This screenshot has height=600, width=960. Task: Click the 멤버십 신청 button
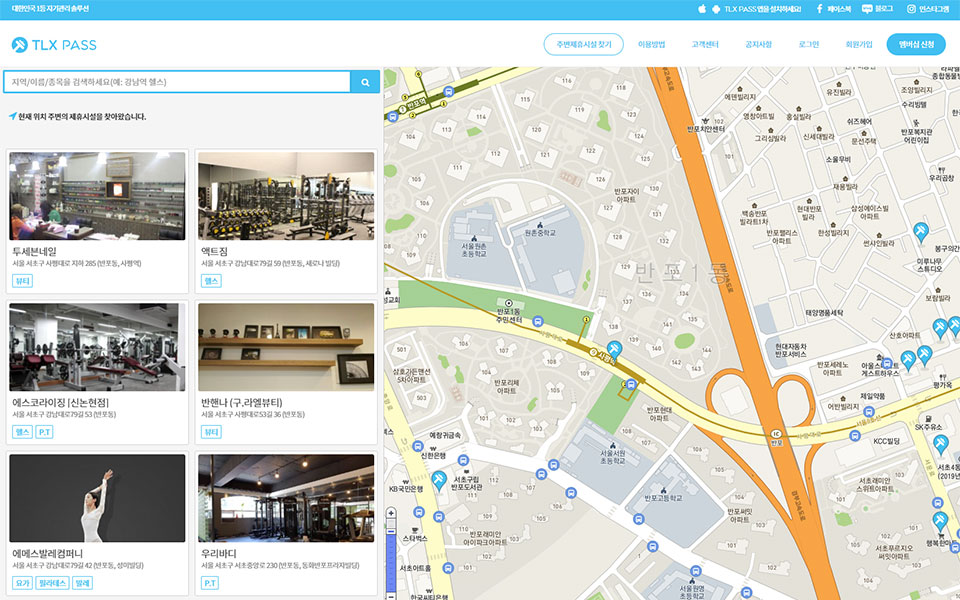tap(915, 44)
